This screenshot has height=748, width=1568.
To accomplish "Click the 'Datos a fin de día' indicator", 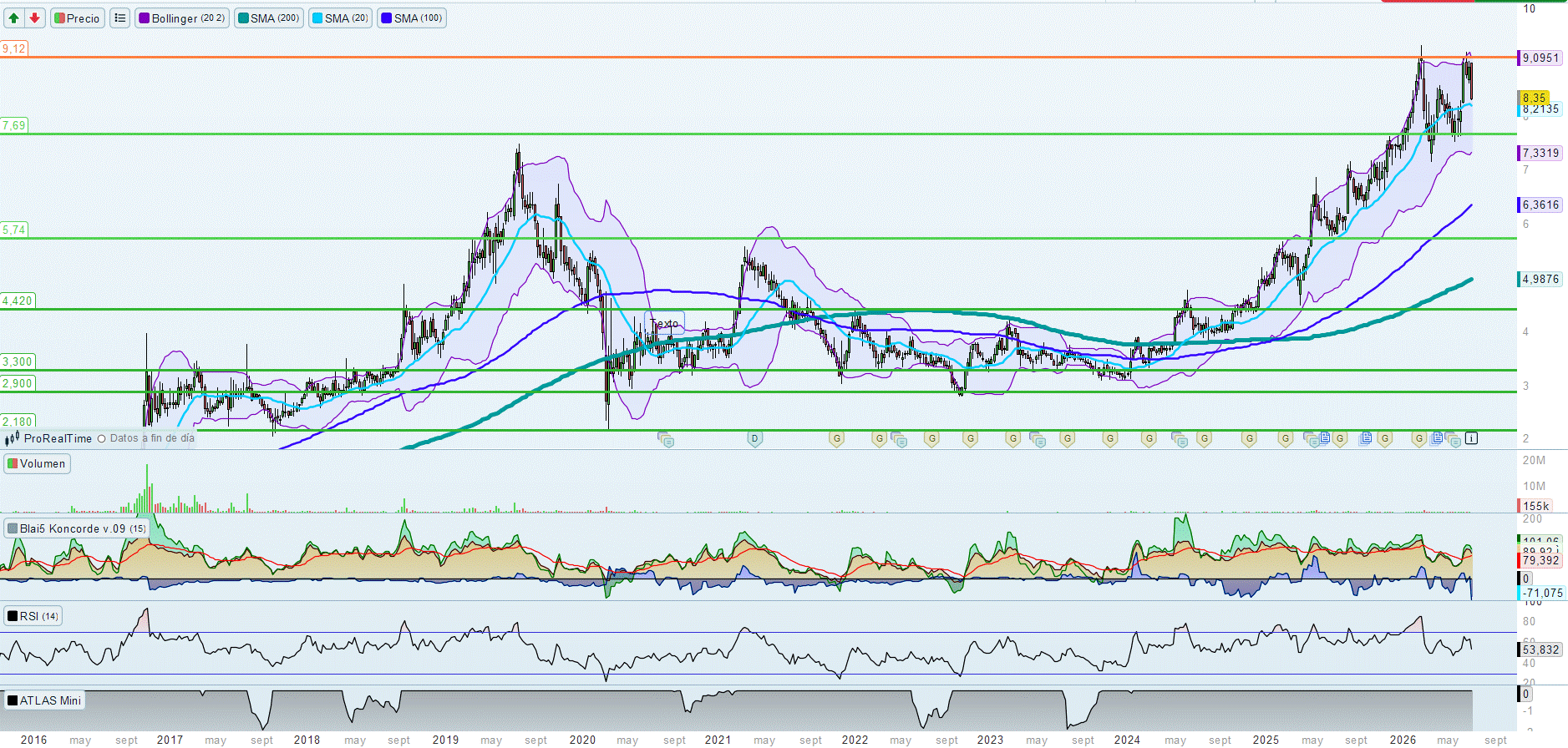I will click(x=146, y=438).
